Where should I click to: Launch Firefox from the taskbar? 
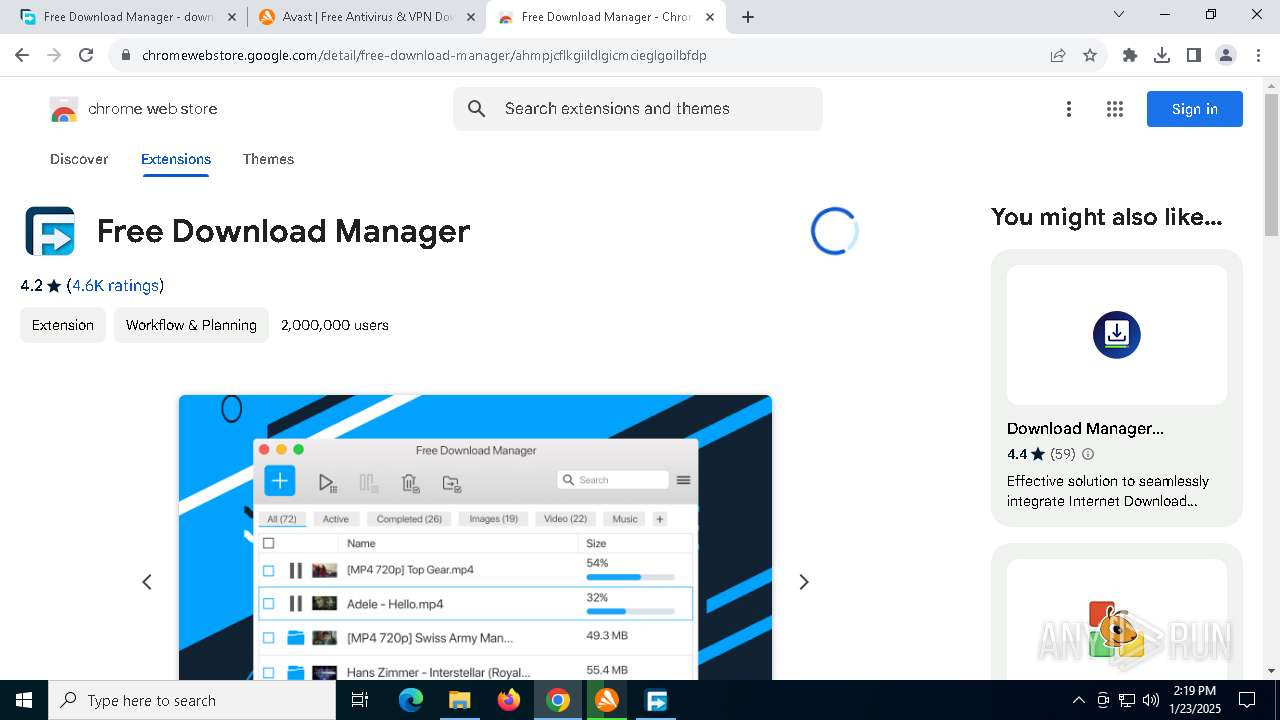[509, 700]
